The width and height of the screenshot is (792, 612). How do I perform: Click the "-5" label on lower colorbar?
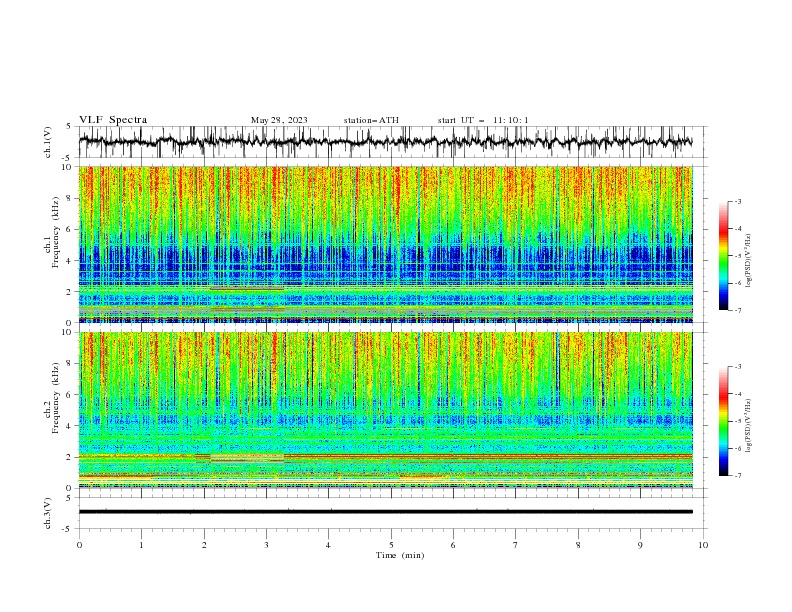pyautogui.click(x=737, y=421)
